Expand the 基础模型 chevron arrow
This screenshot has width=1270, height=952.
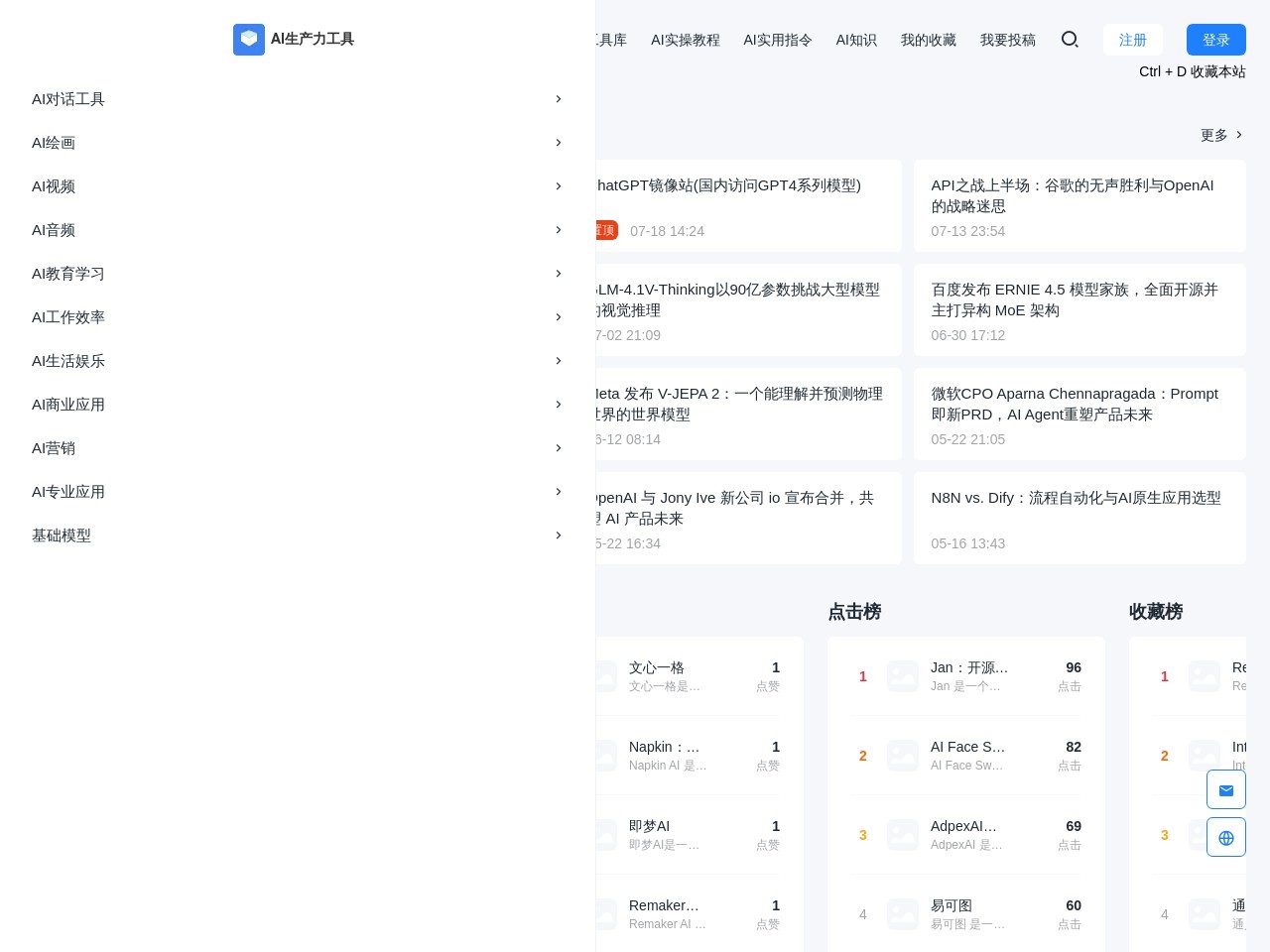[x=559, y=535]
